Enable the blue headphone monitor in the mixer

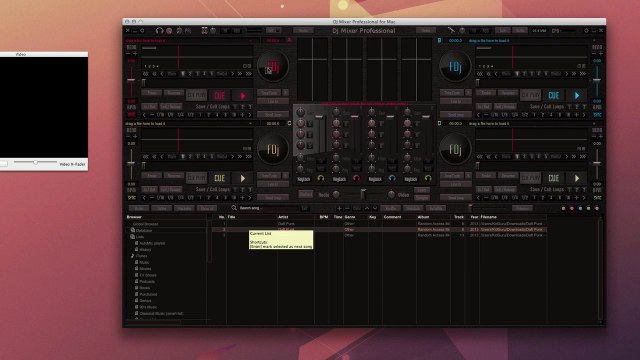[x=392, y=178]
